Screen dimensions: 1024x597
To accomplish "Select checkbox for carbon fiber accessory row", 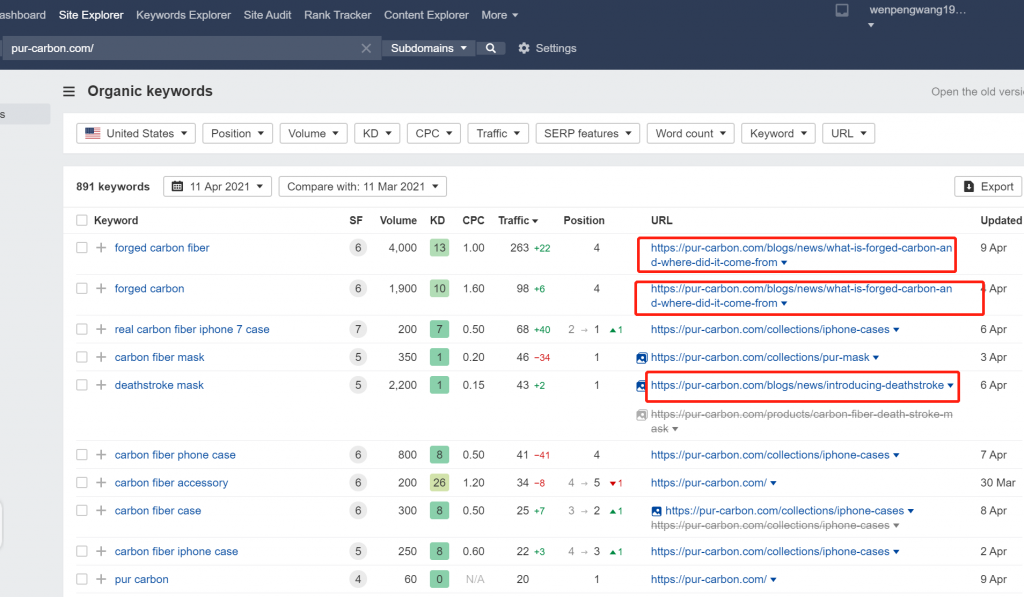I will click(x=82, y=483).
